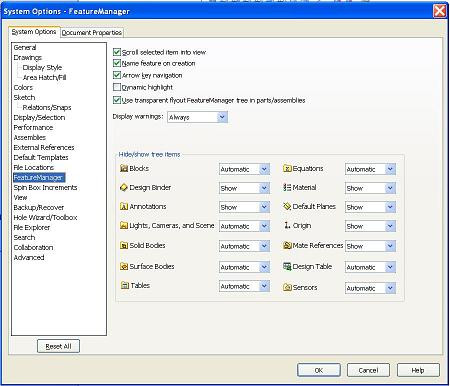
Task: Click the Cancel button
Action: 368,370
